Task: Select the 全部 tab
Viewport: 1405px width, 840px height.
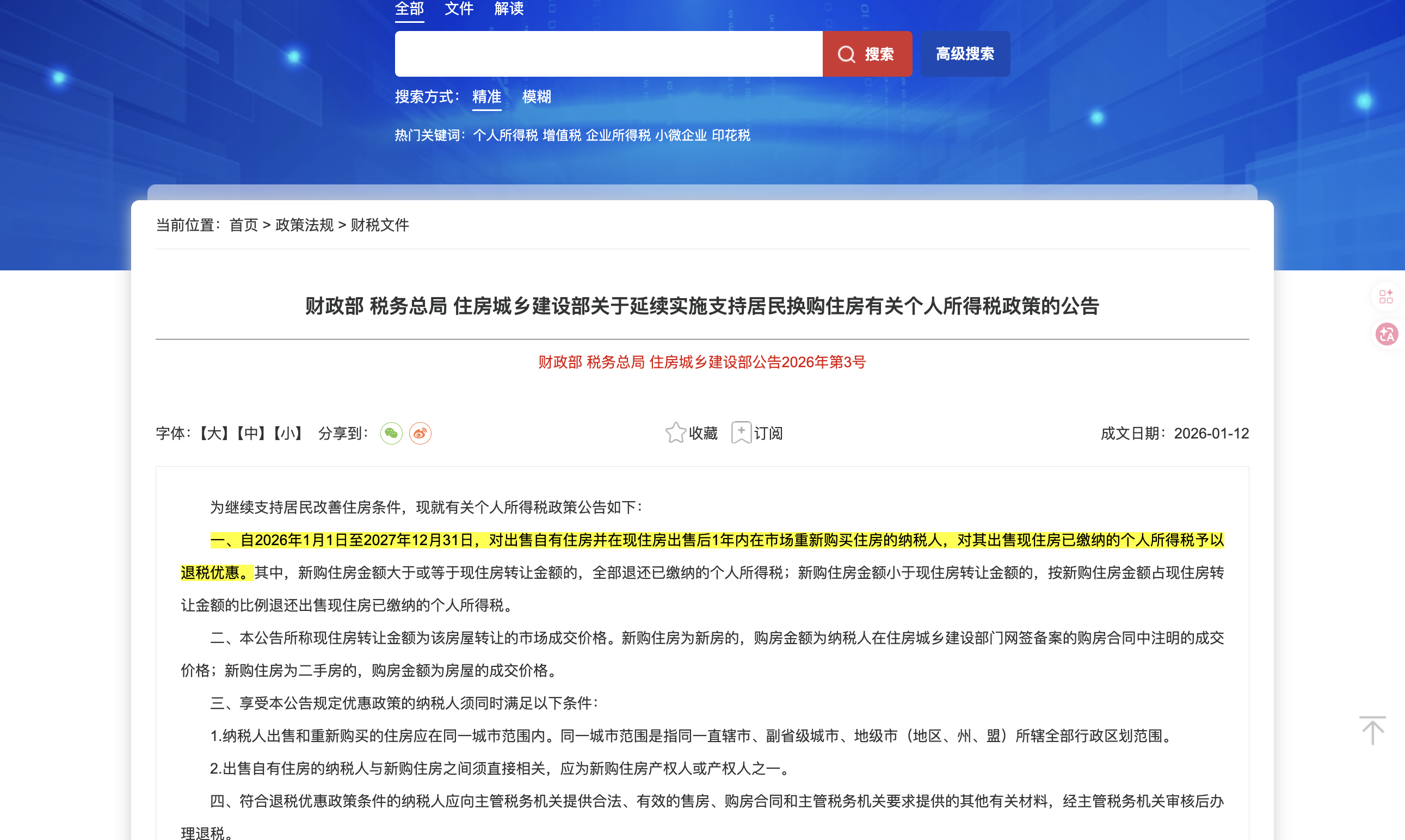Action: coord(409,9)
